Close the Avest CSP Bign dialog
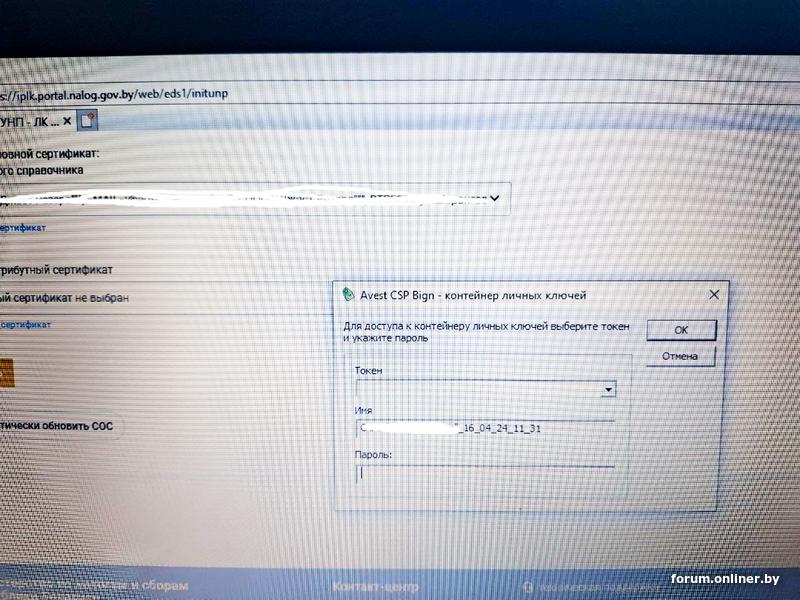Image resolution: width=800 pixels, height=600 pixels. (714, 294)
